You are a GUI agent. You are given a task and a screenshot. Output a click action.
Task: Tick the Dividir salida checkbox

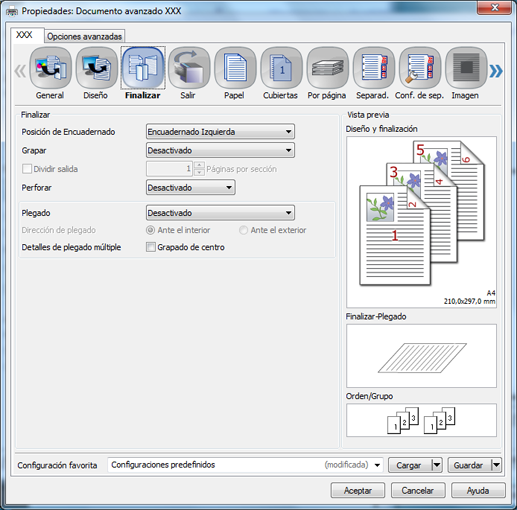pos(27,169)
